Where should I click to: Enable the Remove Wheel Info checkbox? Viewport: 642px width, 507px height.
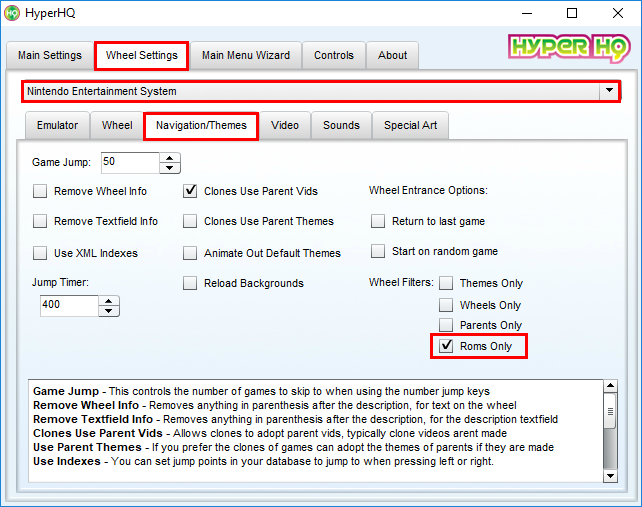click(x=41, y=191)
